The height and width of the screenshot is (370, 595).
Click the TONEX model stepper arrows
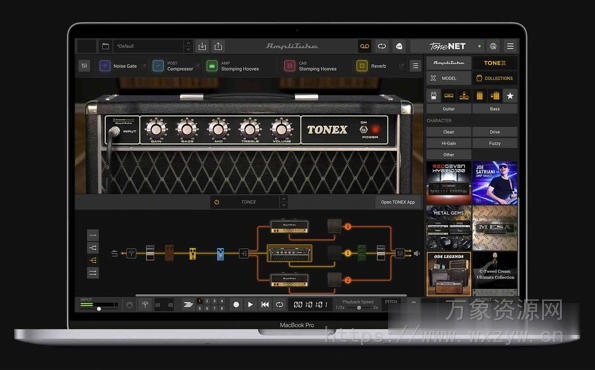point(283,202)
